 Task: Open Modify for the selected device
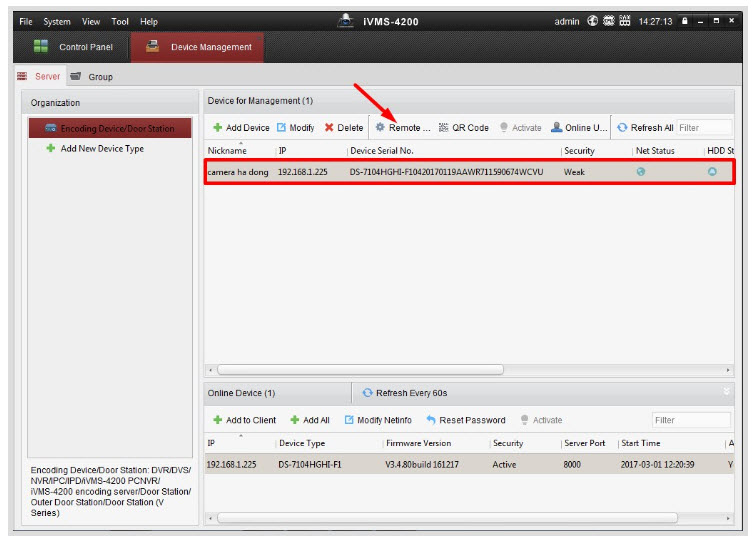click(x=295, y=128)
